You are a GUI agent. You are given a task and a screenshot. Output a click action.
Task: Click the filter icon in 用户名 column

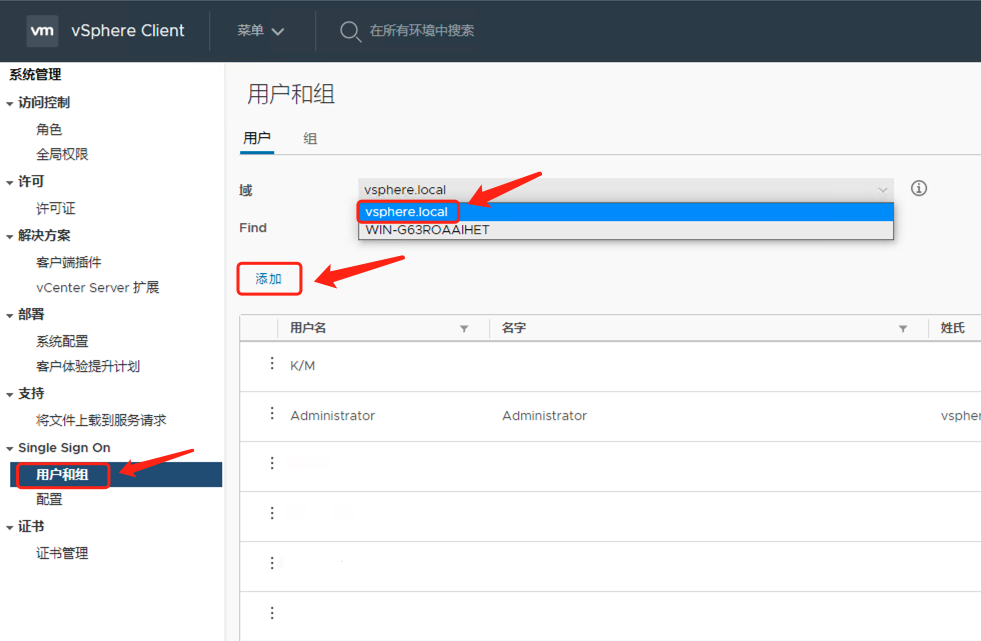(464, 328)
